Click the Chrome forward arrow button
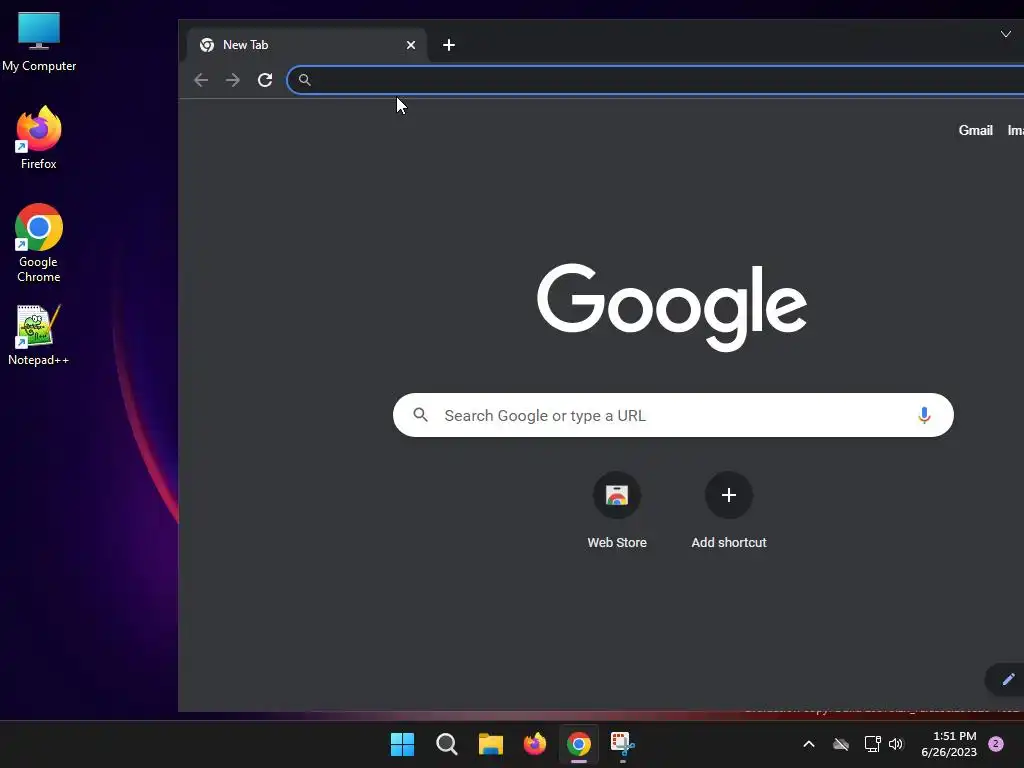1024x768 pixels. 232,80
